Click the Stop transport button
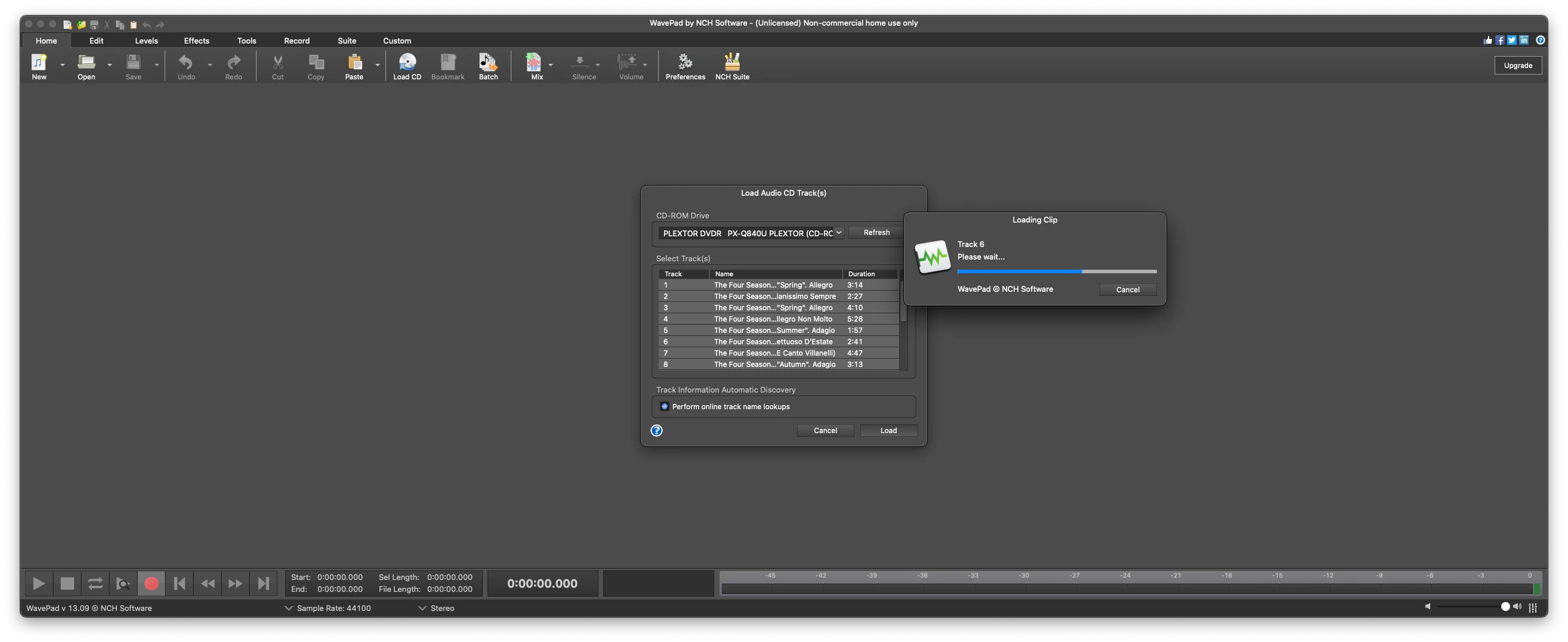The width and height of the screenshot is (1568, 642). tap(67, 583)
